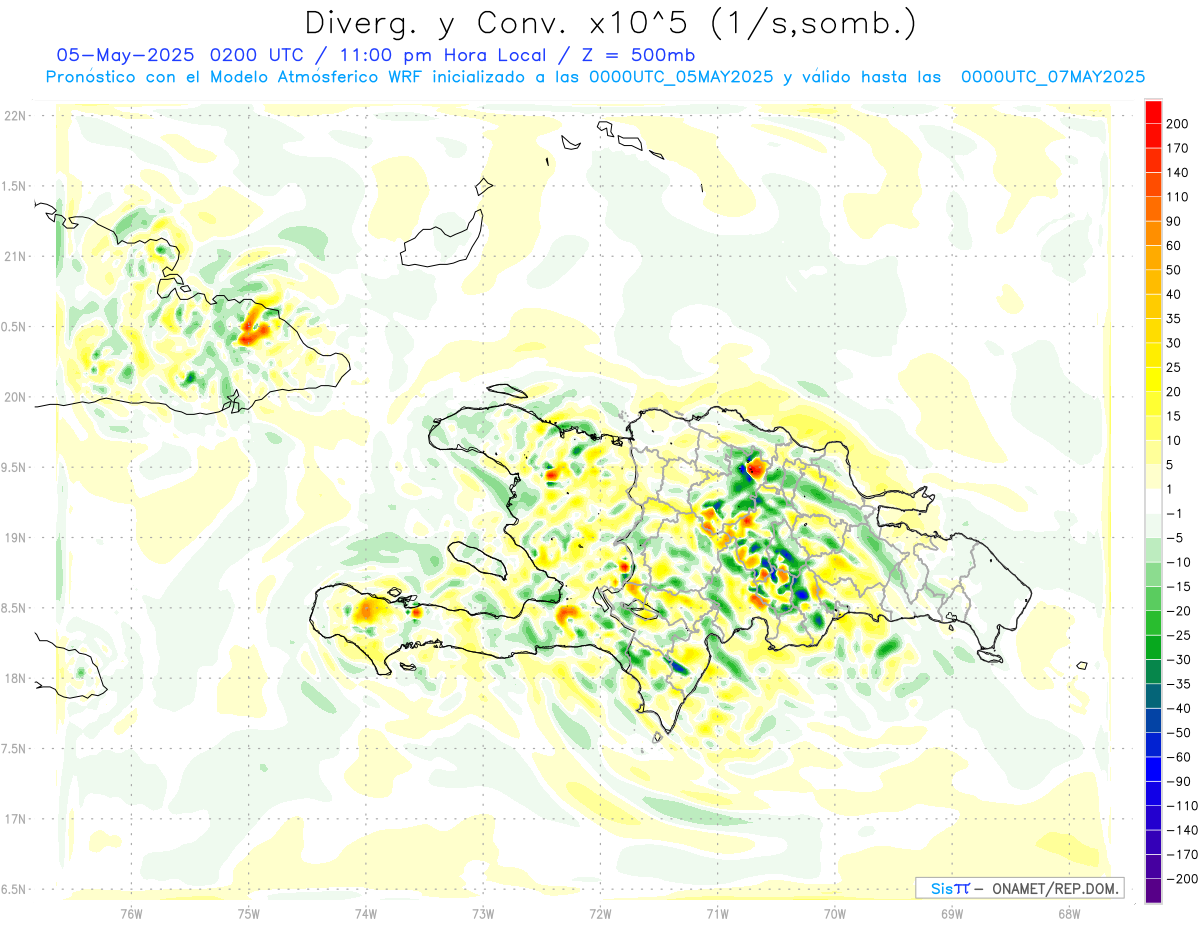The width and height of the screenshot is (1200, 927).
Task: Click the positive '200' color scale label
Action: (x=1179, y=123)
